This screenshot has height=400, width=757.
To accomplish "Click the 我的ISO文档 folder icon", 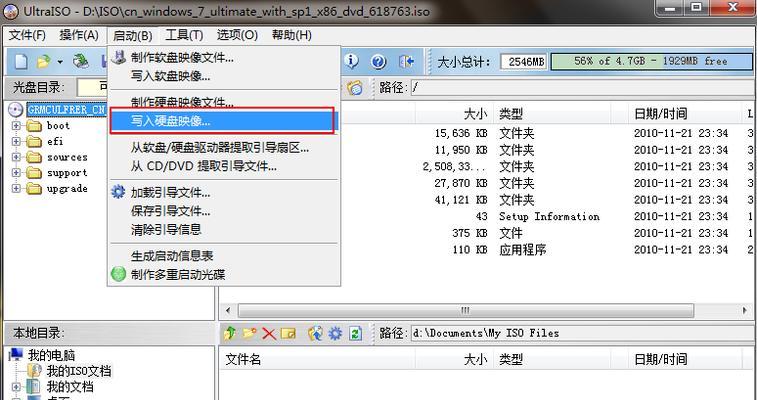I will pyautogui.click(x=34, y=371).
